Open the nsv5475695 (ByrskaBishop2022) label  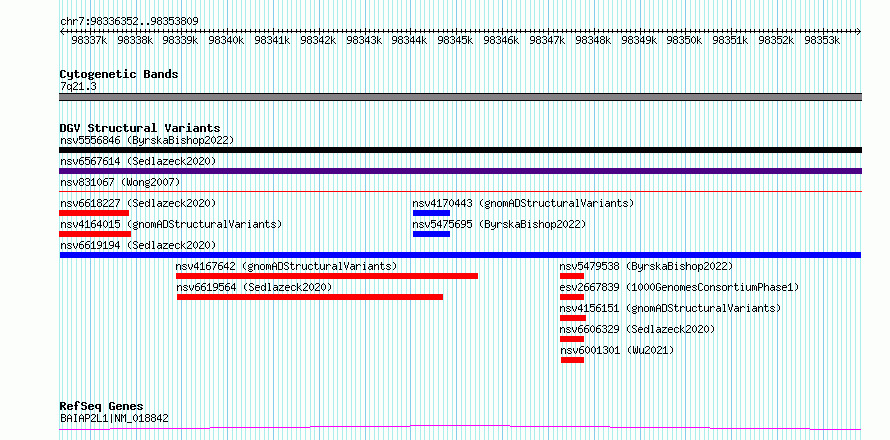499,224
